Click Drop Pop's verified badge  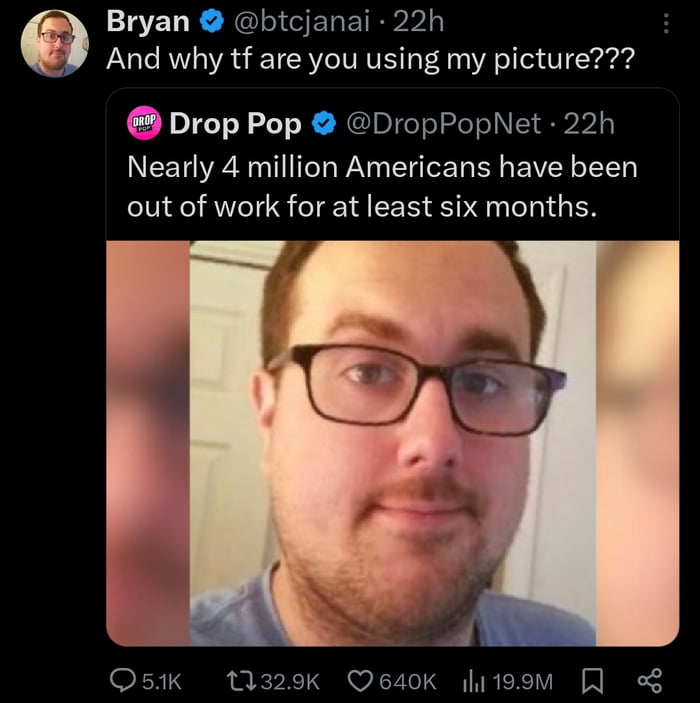click(x=322, y=124)
